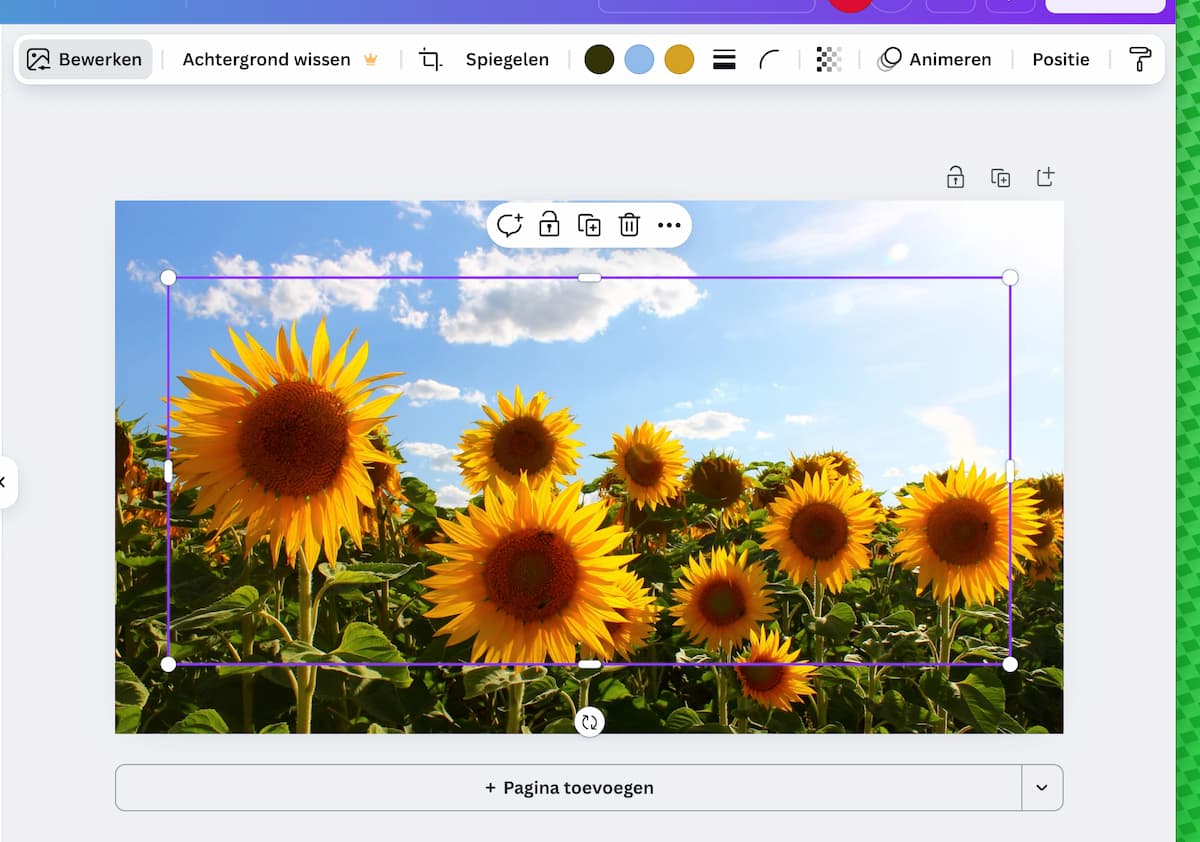Image resolution: width=1200 pixels, height=842 pixels.
Task: Open the transparency checkerboard icon
Action: pyautogui.click(x=829, y=60)
